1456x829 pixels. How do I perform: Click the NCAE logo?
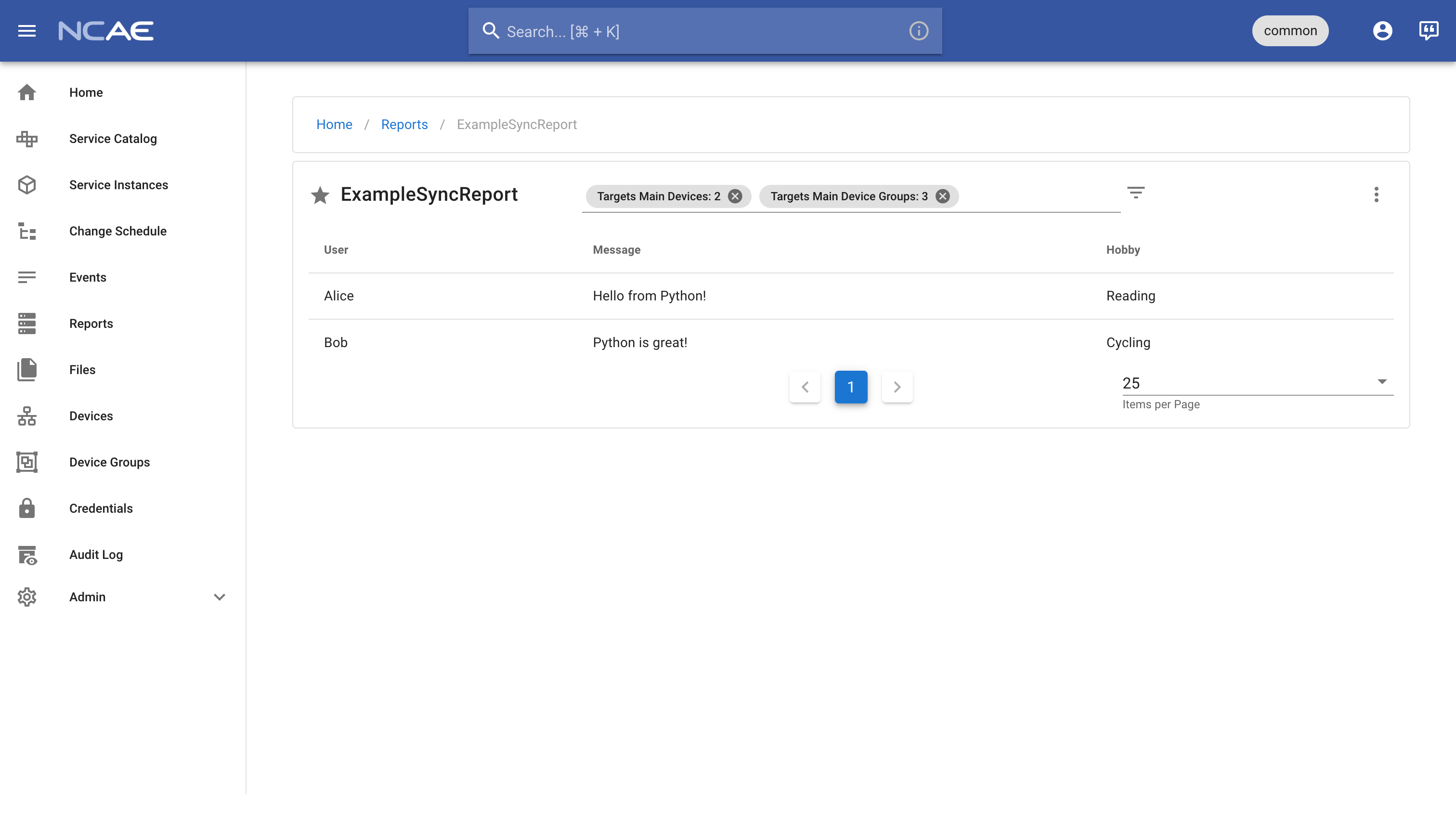[106, 31]
